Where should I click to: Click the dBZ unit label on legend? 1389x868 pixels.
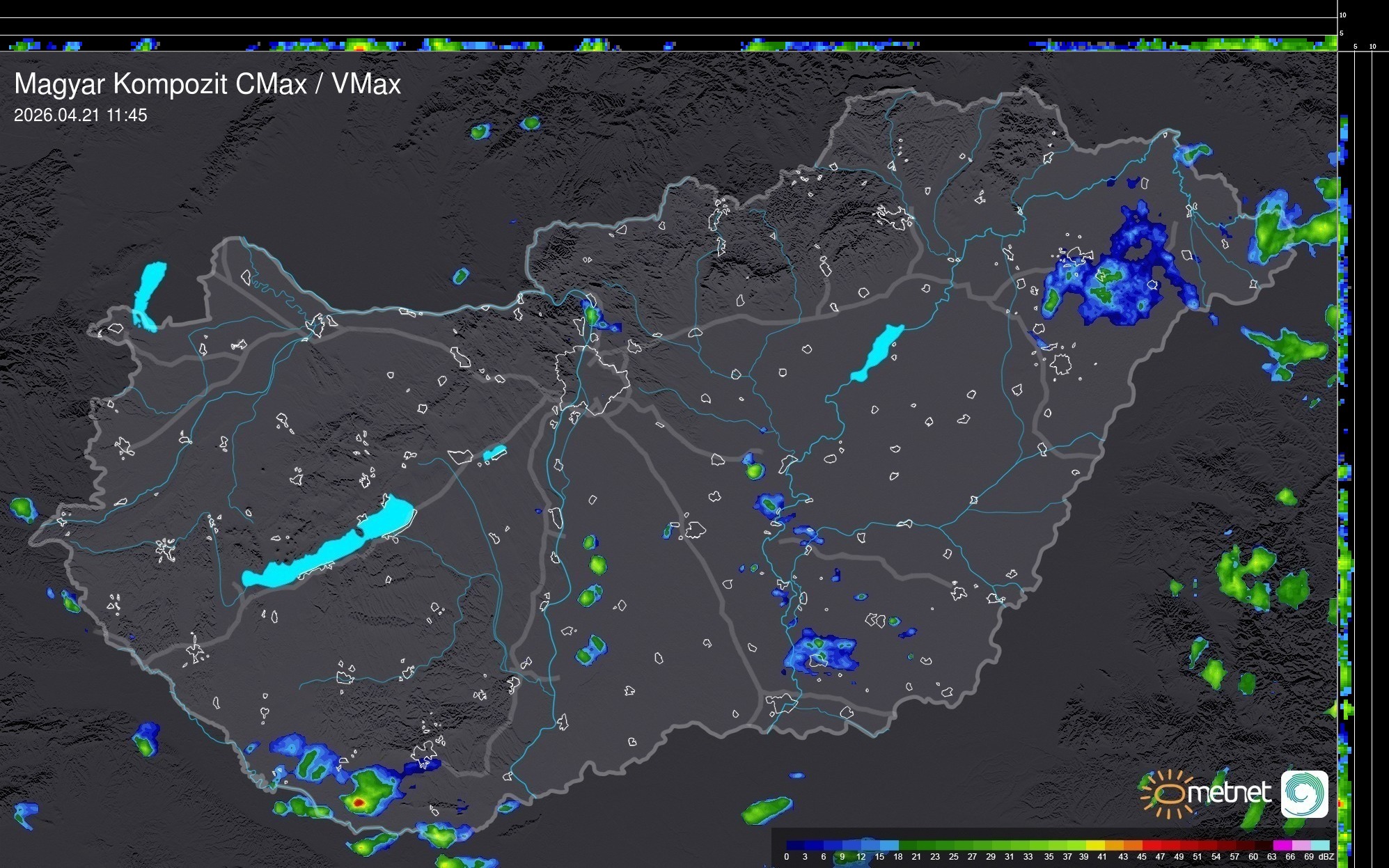[1326, 857]
